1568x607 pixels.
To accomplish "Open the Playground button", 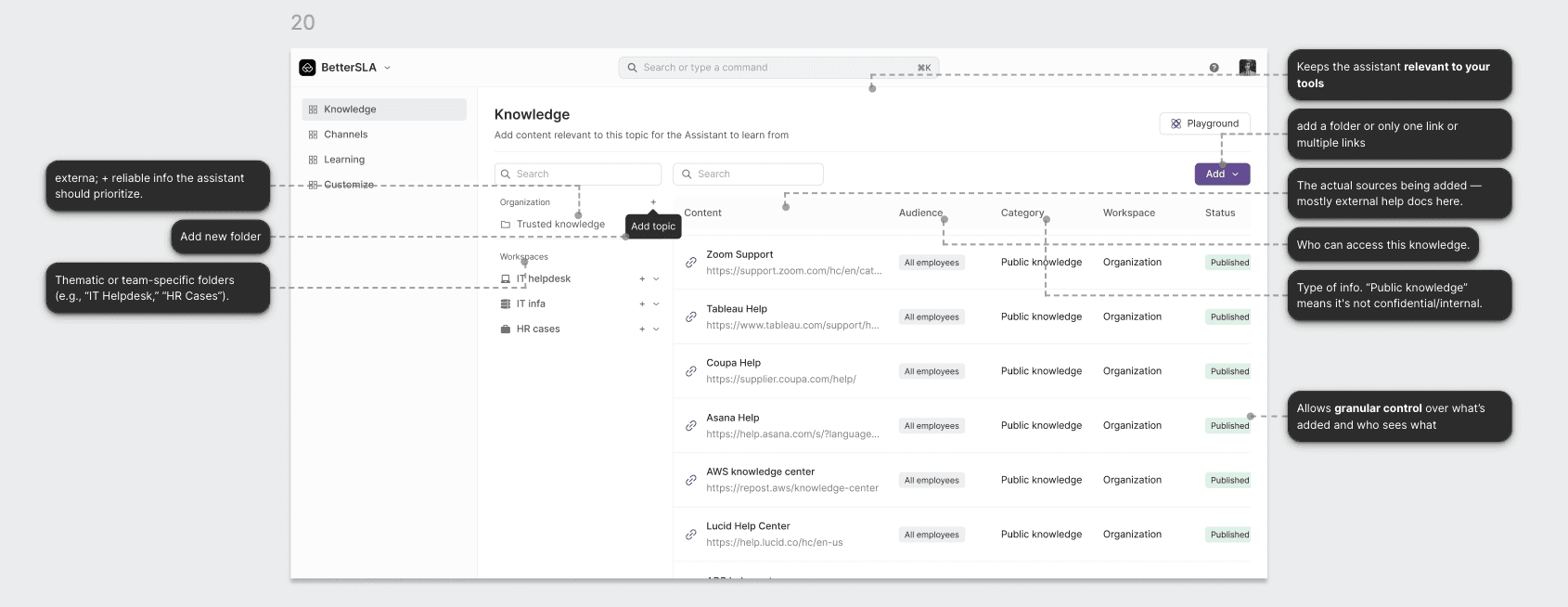I will click(x=1204, y=123).
